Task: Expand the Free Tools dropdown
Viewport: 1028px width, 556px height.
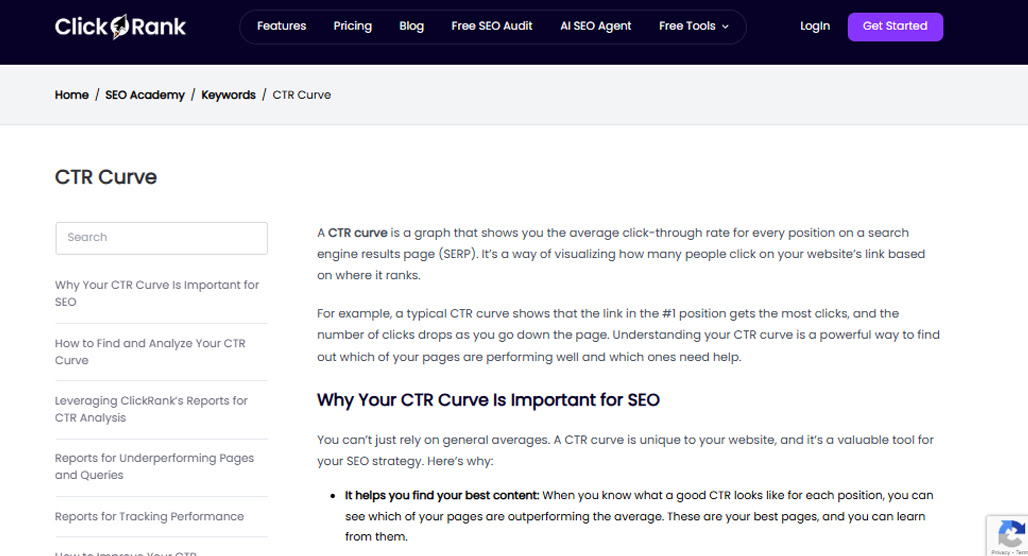Action: (x=694, y=26)
